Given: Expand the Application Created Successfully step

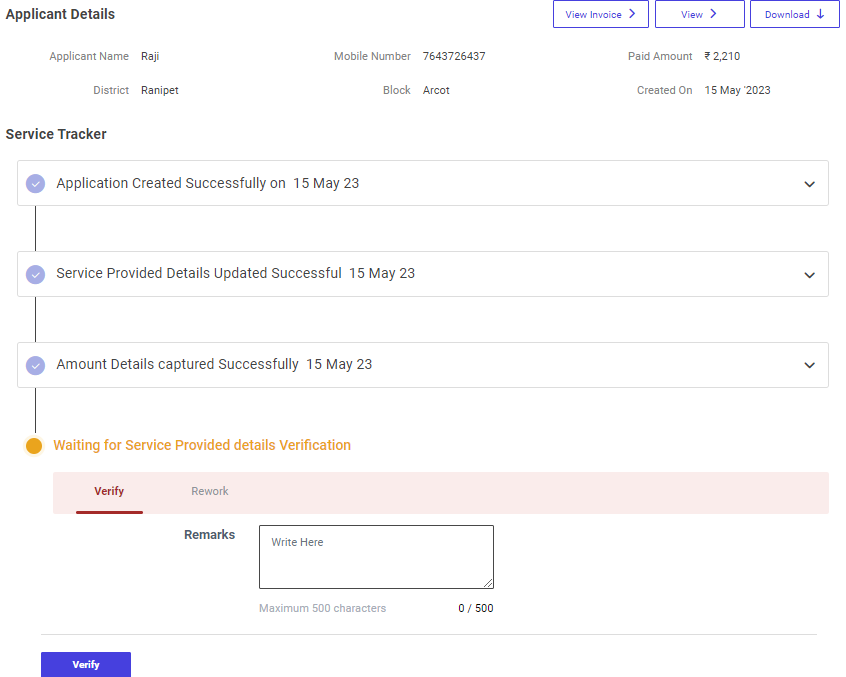Looking at the screenshot, I should click(809, 184).
